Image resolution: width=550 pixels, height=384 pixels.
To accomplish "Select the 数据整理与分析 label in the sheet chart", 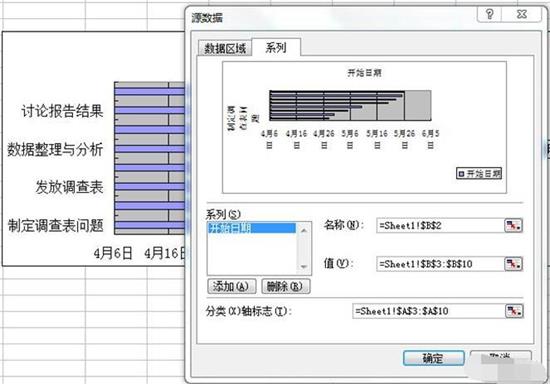I will [x=55, y=149].
